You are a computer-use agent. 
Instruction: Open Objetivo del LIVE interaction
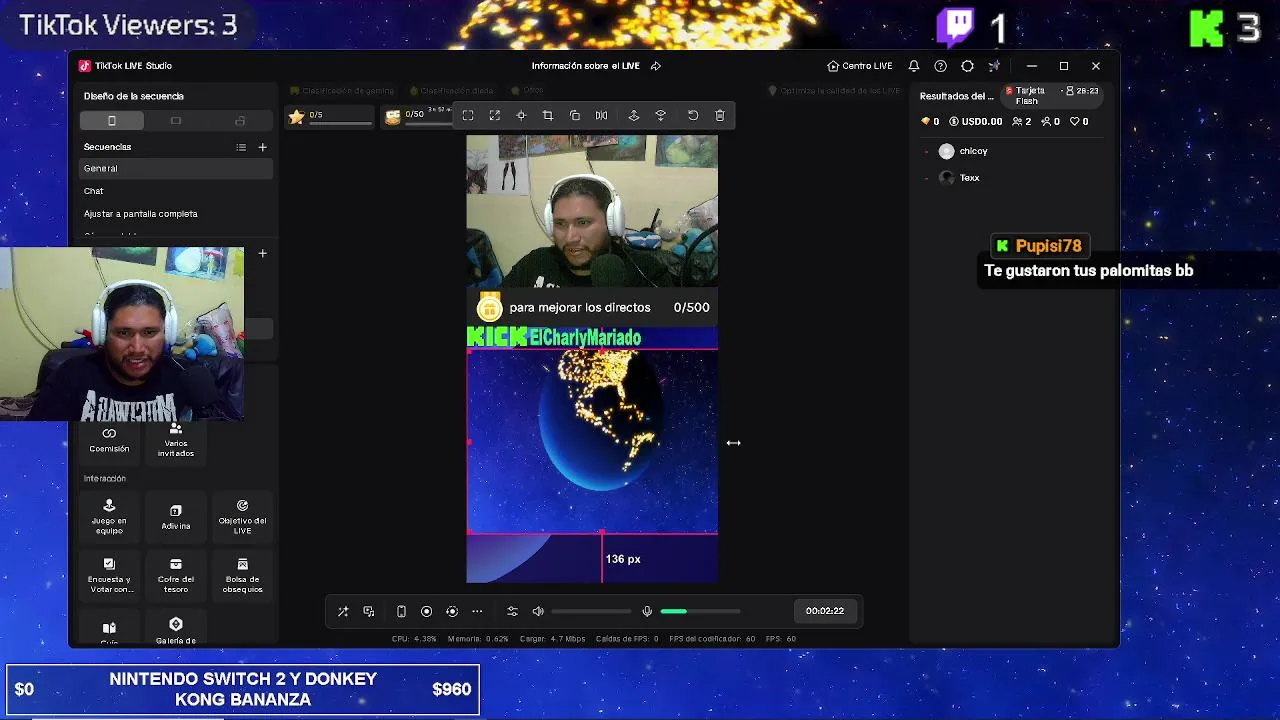point(242,517)
